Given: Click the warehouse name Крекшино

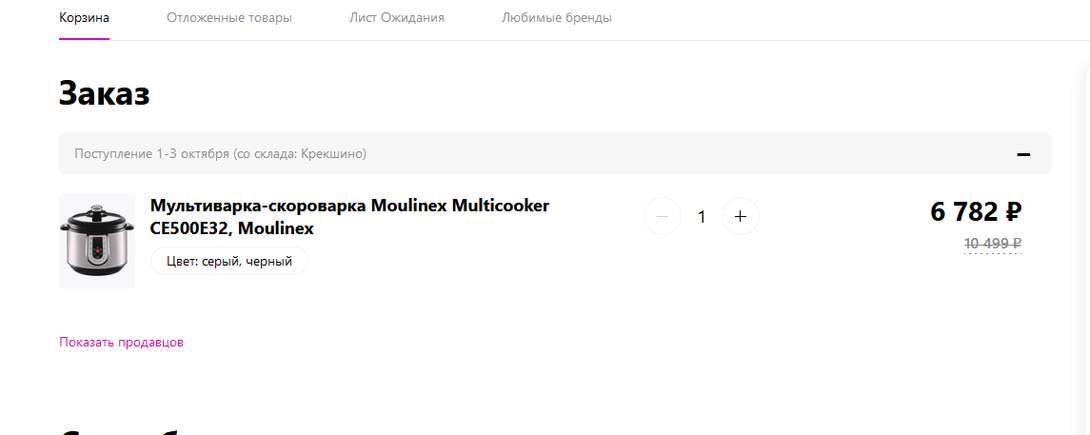Looking at the screenshot, I should pos(331,154).
